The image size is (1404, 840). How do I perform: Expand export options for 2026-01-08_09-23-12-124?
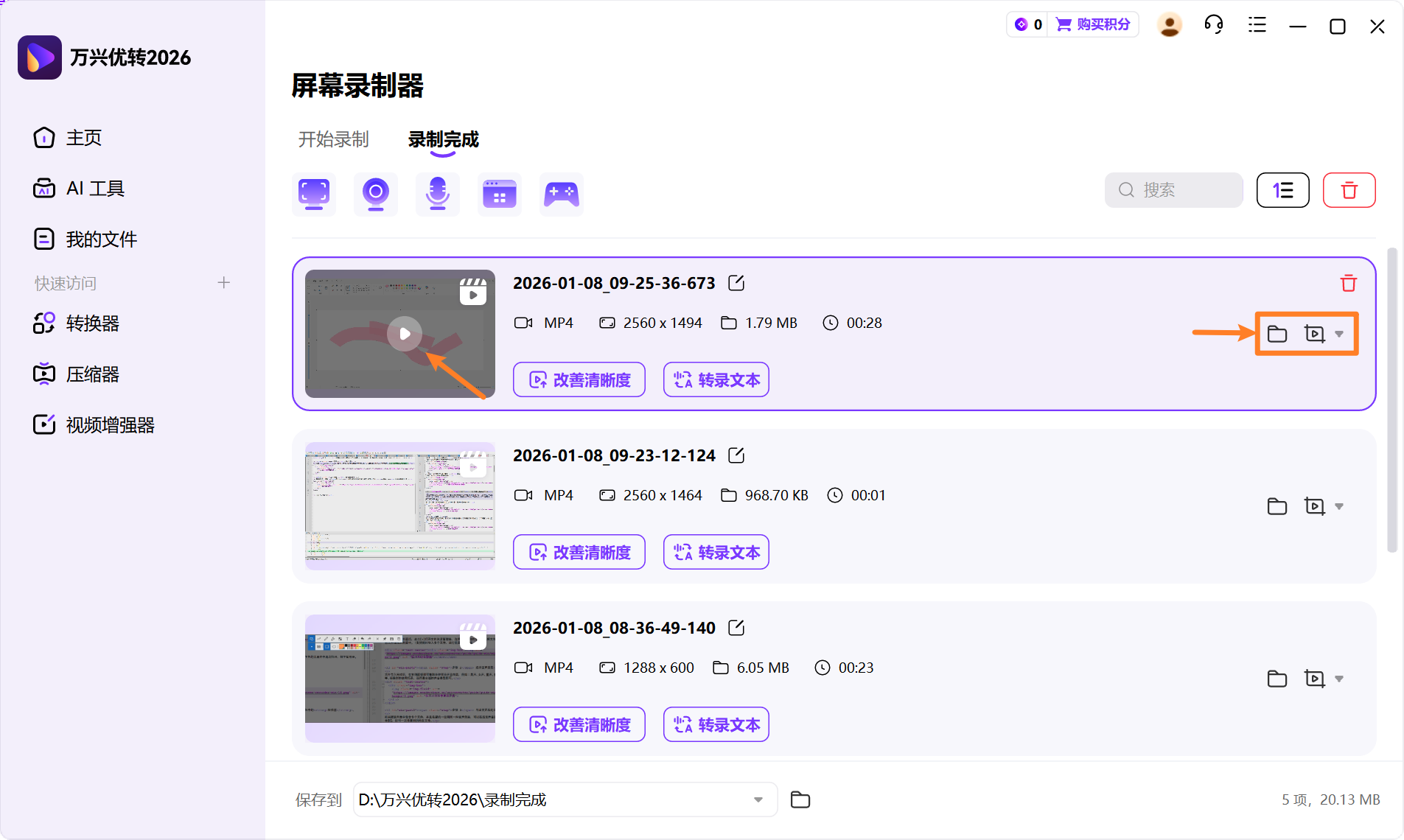pyautogui.click(x=1339, y=506)
